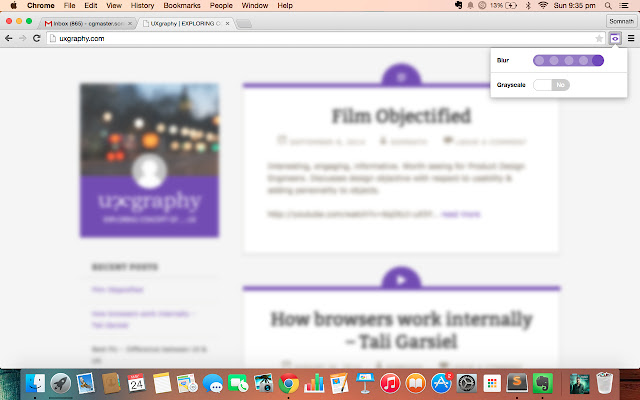Open Messages in the Dock
Screen dimensions: 640x400
pos(213,383)
